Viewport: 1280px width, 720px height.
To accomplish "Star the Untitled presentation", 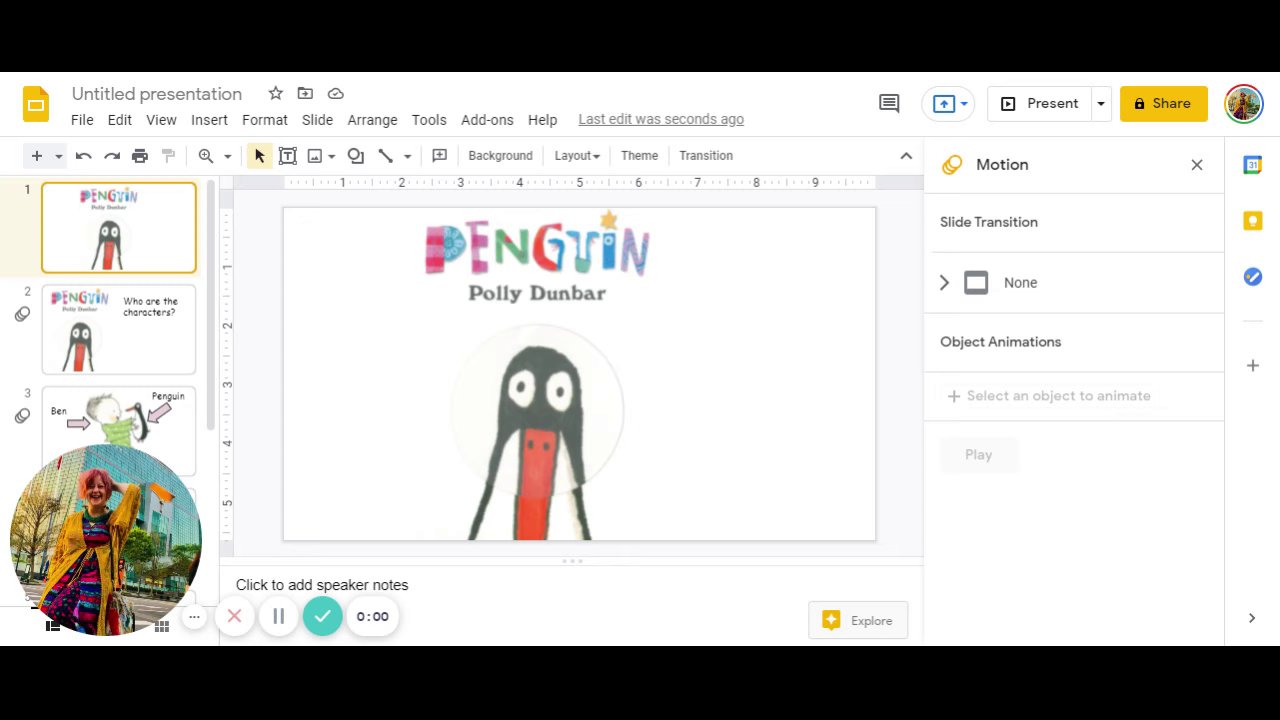I will point(275,93).
